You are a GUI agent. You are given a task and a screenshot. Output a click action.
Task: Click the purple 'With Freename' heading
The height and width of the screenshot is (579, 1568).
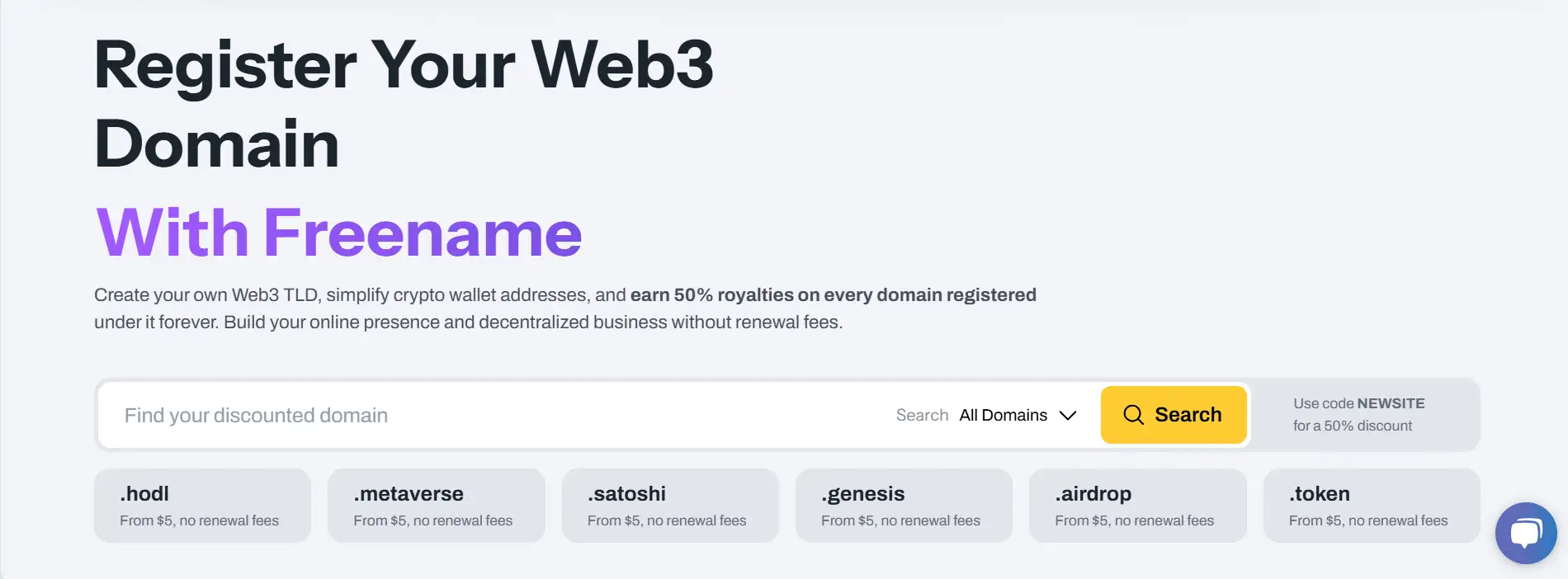tap(338, 233)
